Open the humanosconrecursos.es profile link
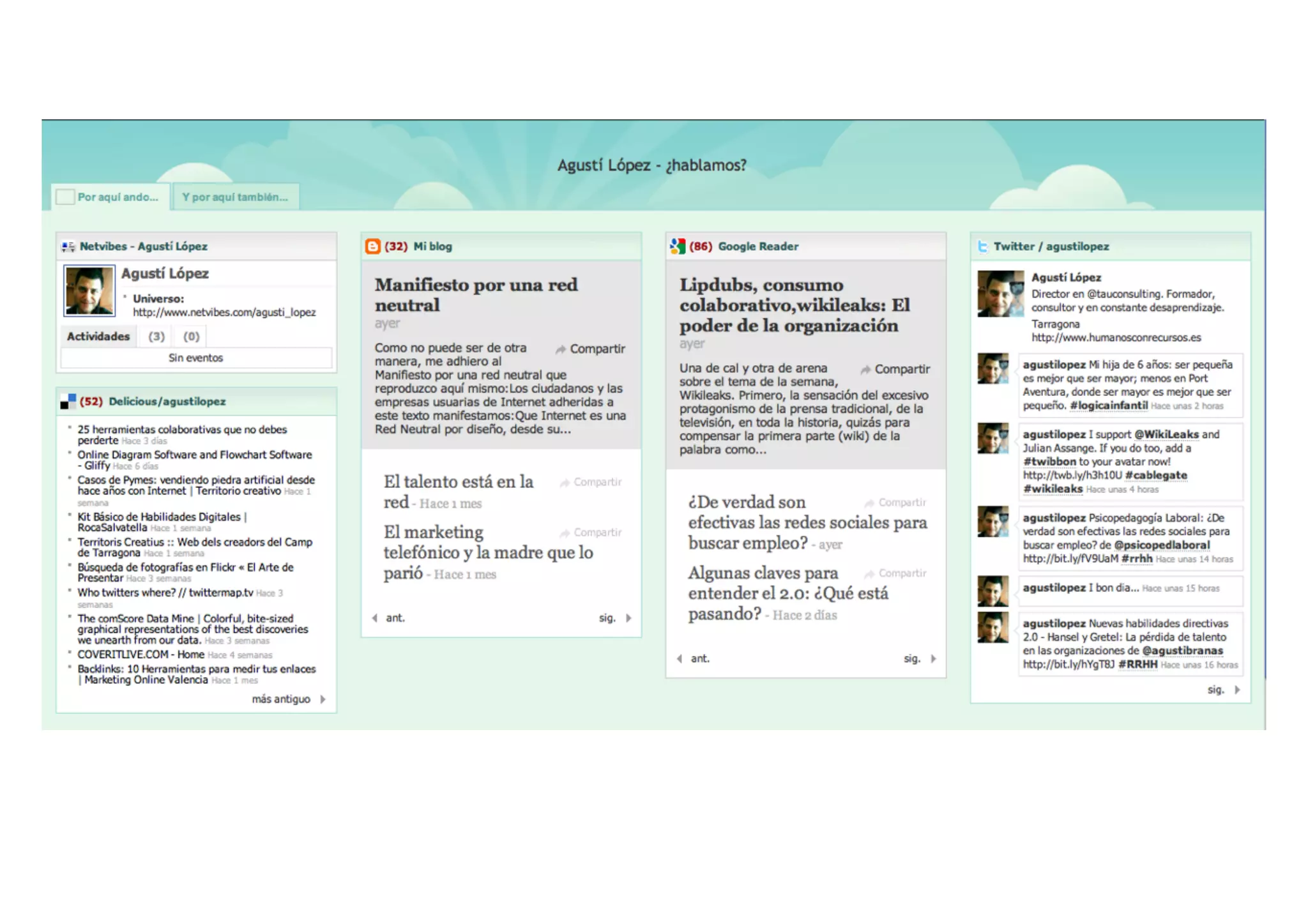The image size is (1308, 924). [x=1116, y=338]
